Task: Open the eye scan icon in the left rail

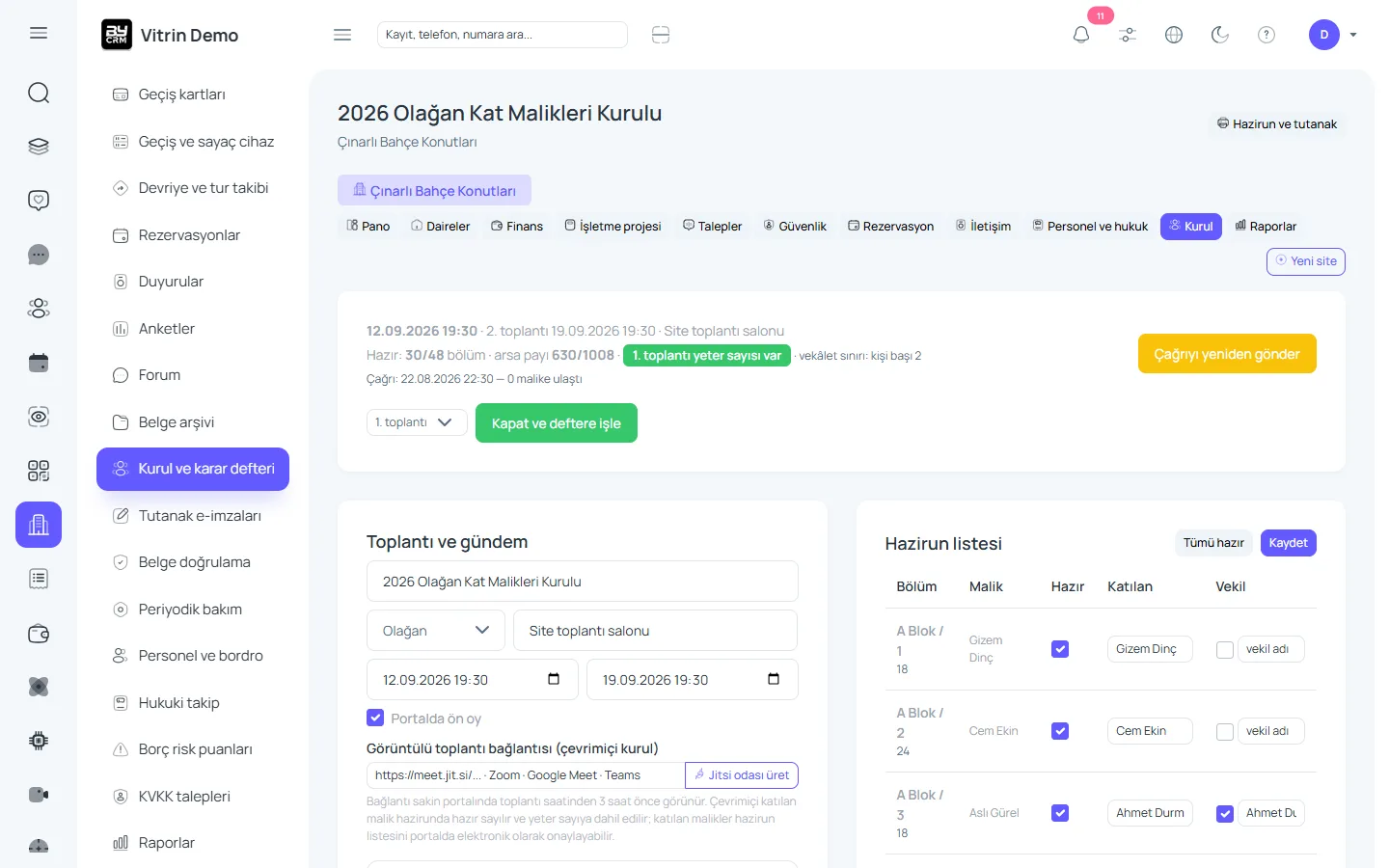Action: click(39, 417)
